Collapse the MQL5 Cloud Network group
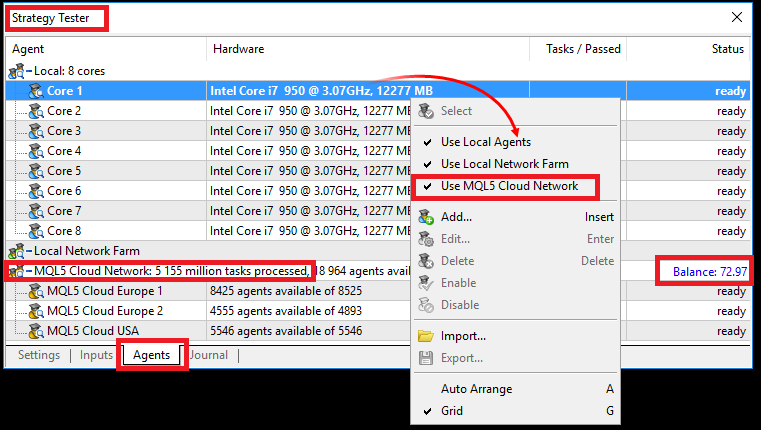The height and width of the screenshot is (430, 761). click(x=29, y=271)
